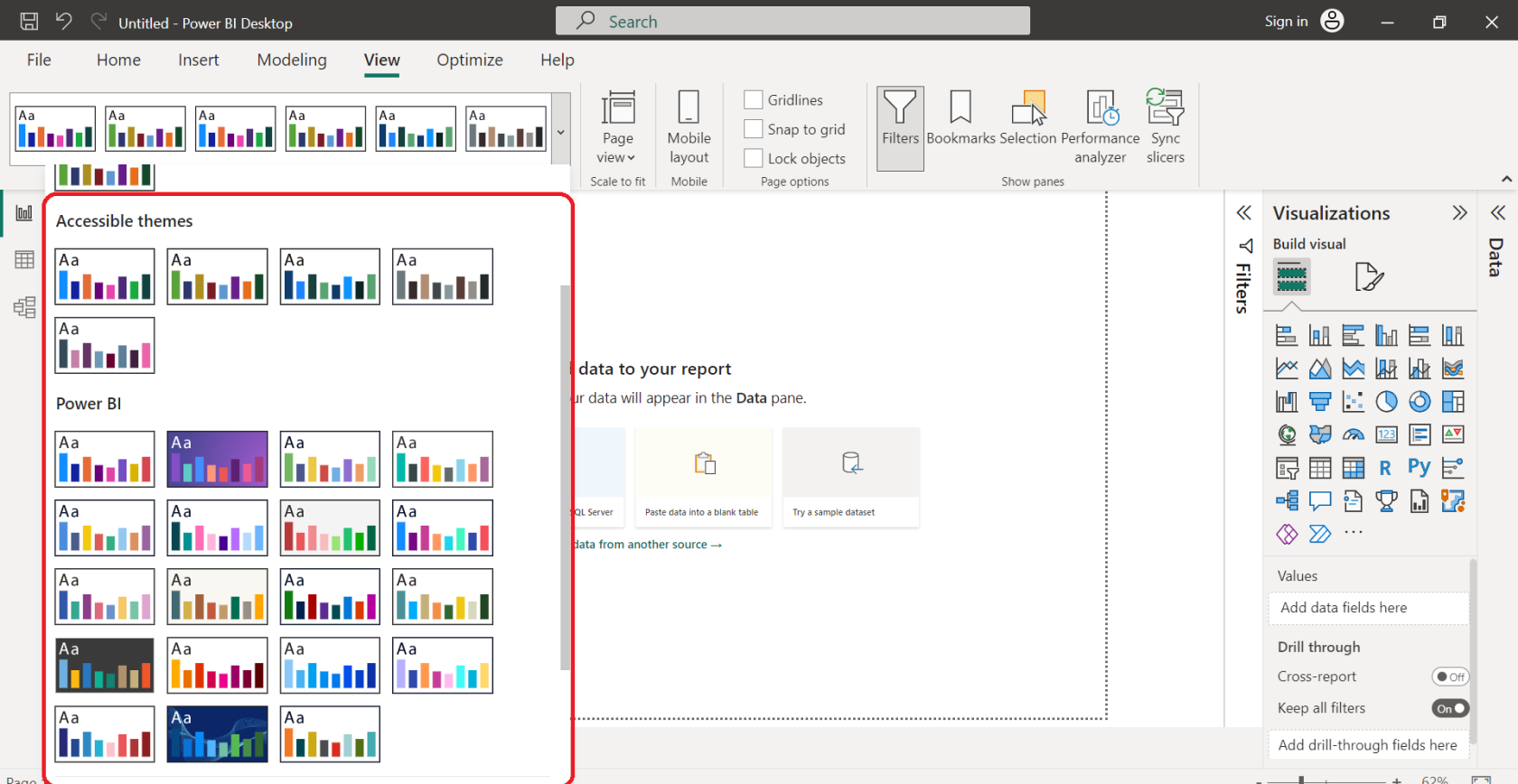Open the Insert ribbon tab
The image size is (1518, 784).
(198, 60)
